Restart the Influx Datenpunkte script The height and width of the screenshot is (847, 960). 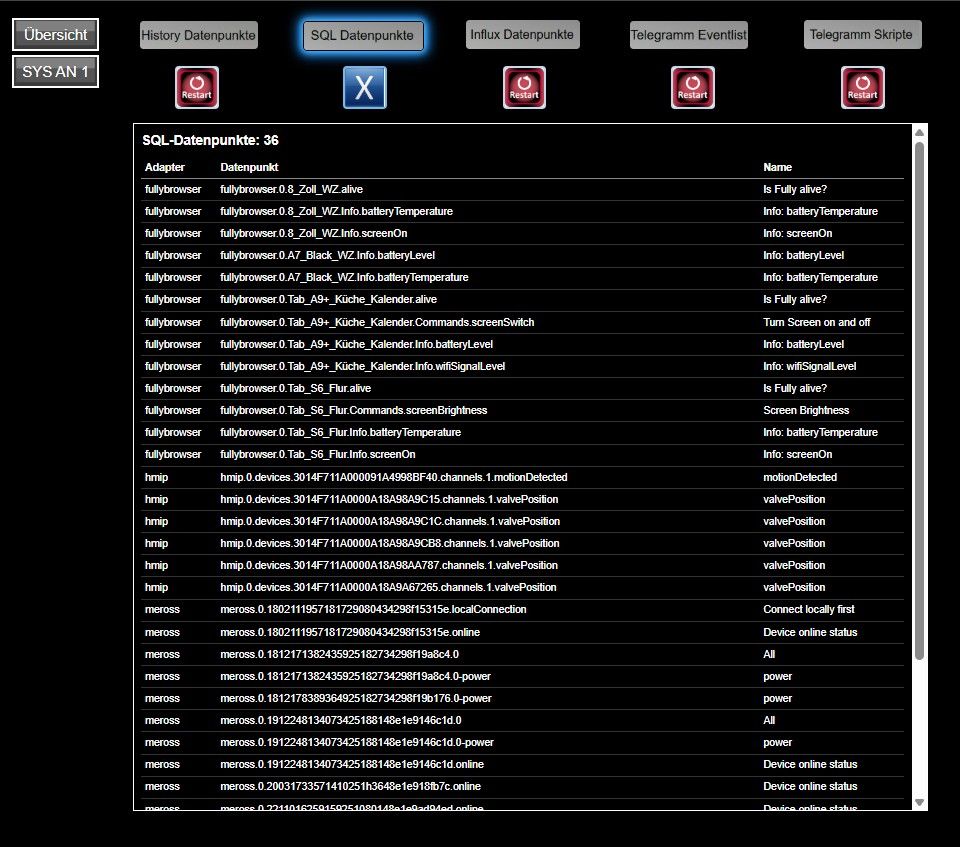click(x=524, y=88)
